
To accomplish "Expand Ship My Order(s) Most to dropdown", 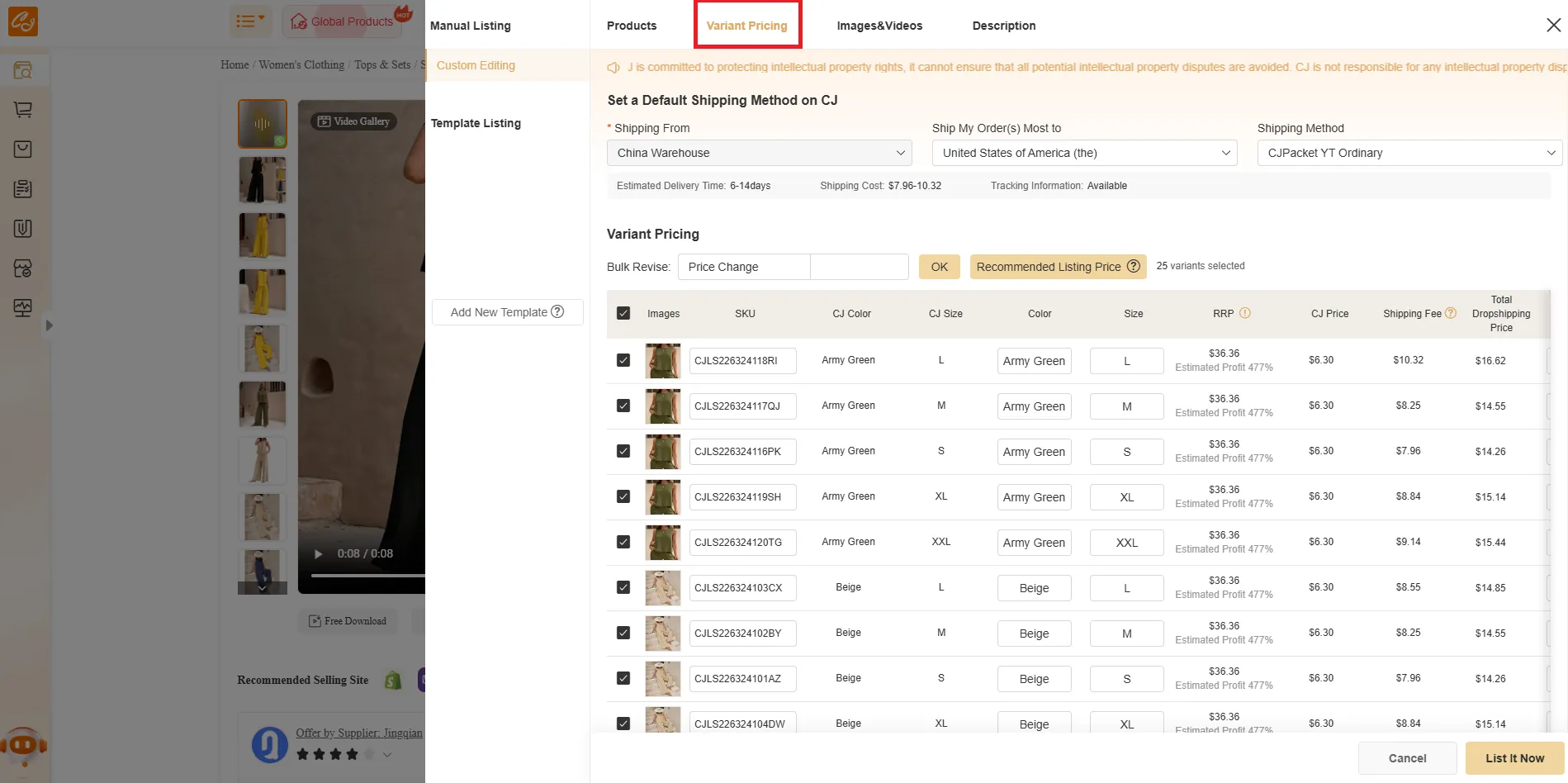I will tap(1083, 153).
